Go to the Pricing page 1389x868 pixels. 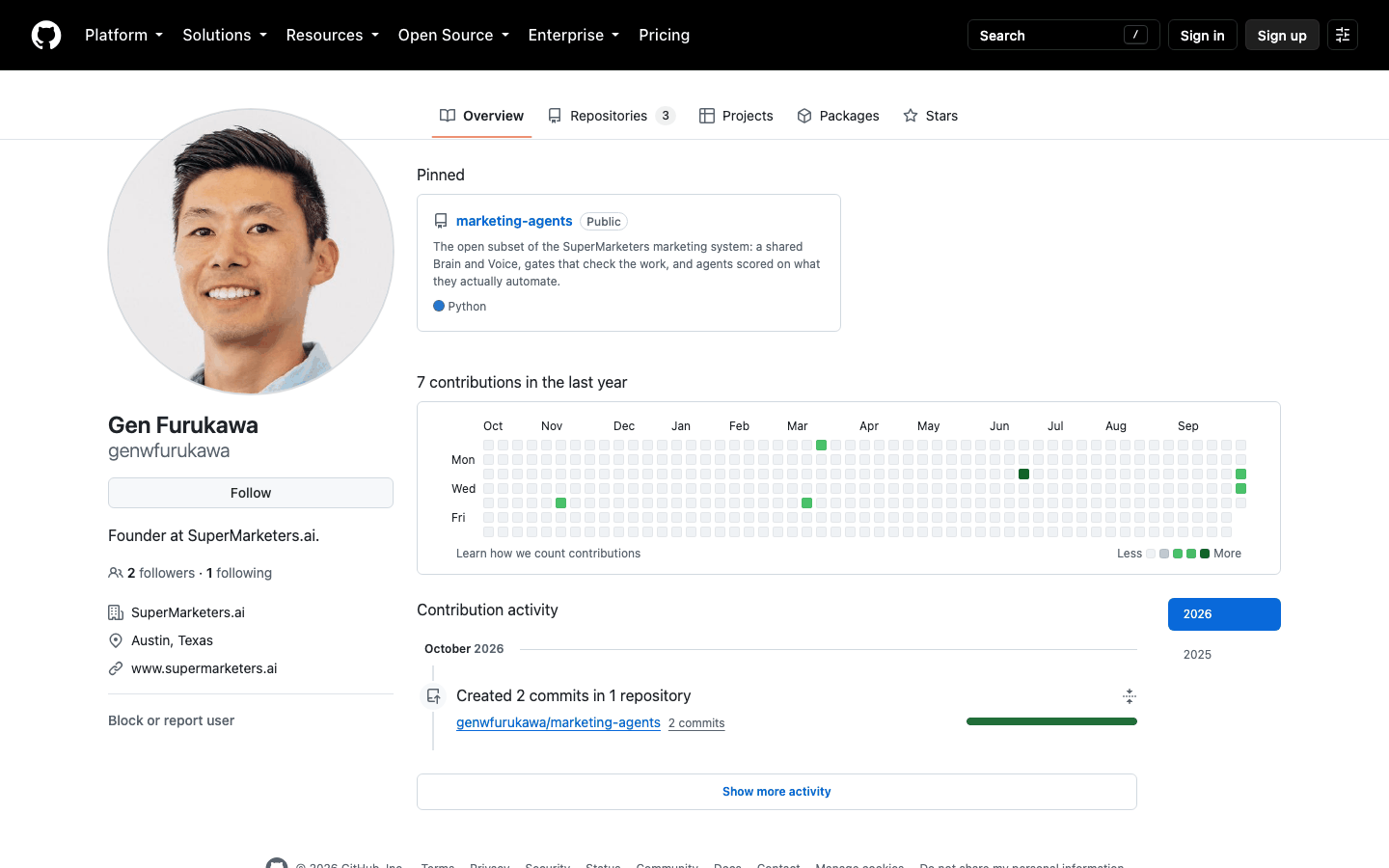[664, 35]
